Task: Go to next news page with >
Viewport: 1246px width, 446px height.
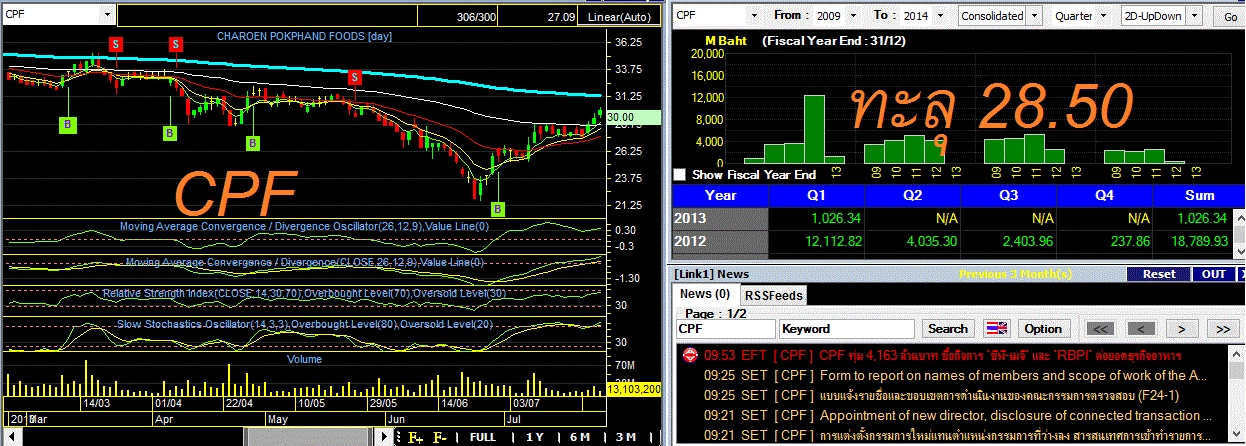Action: tap(1181, 328)
